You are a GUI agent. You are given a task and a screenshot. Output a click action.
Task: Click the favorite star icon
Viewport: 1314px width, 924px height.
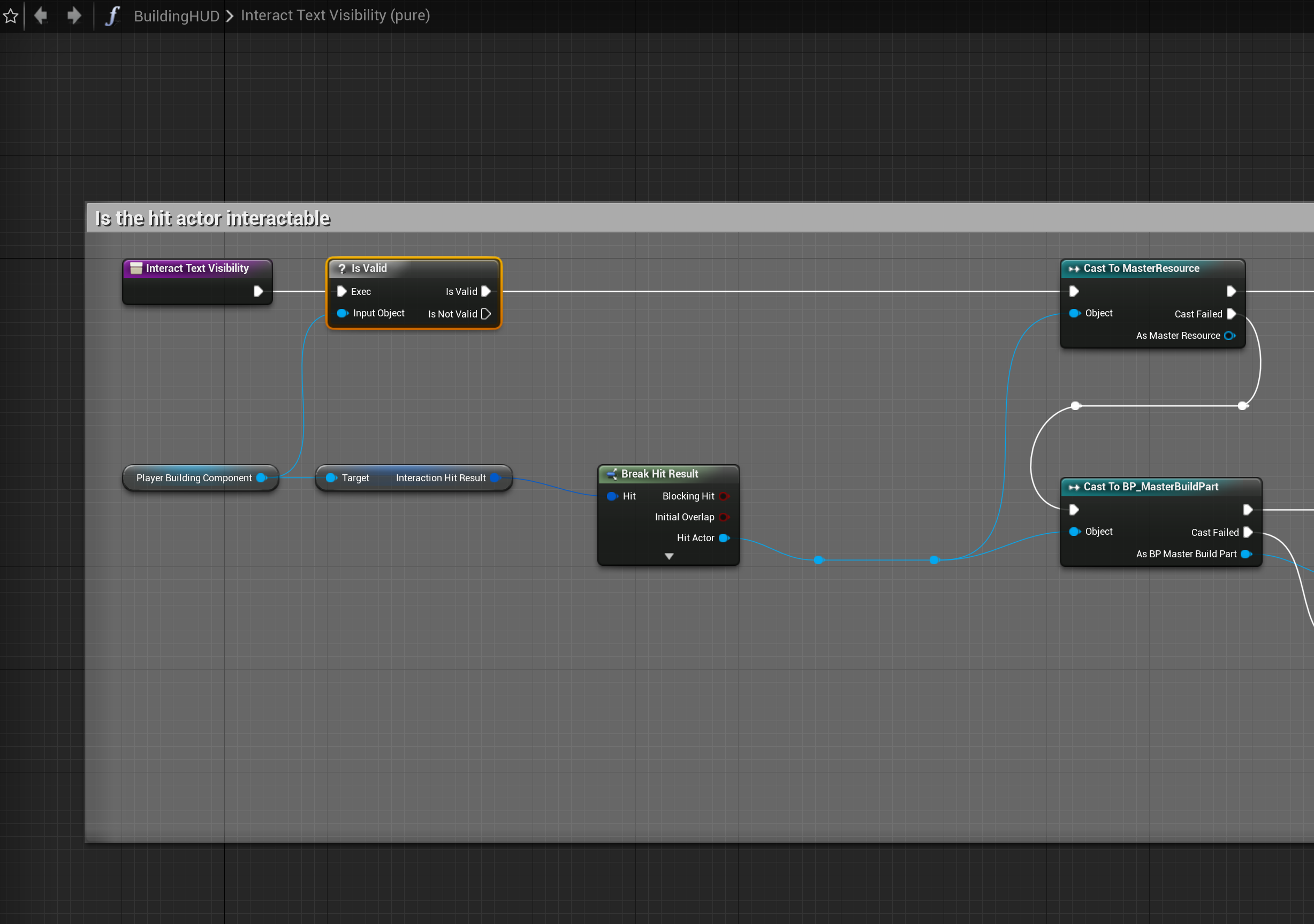click(x=11, y=16)
